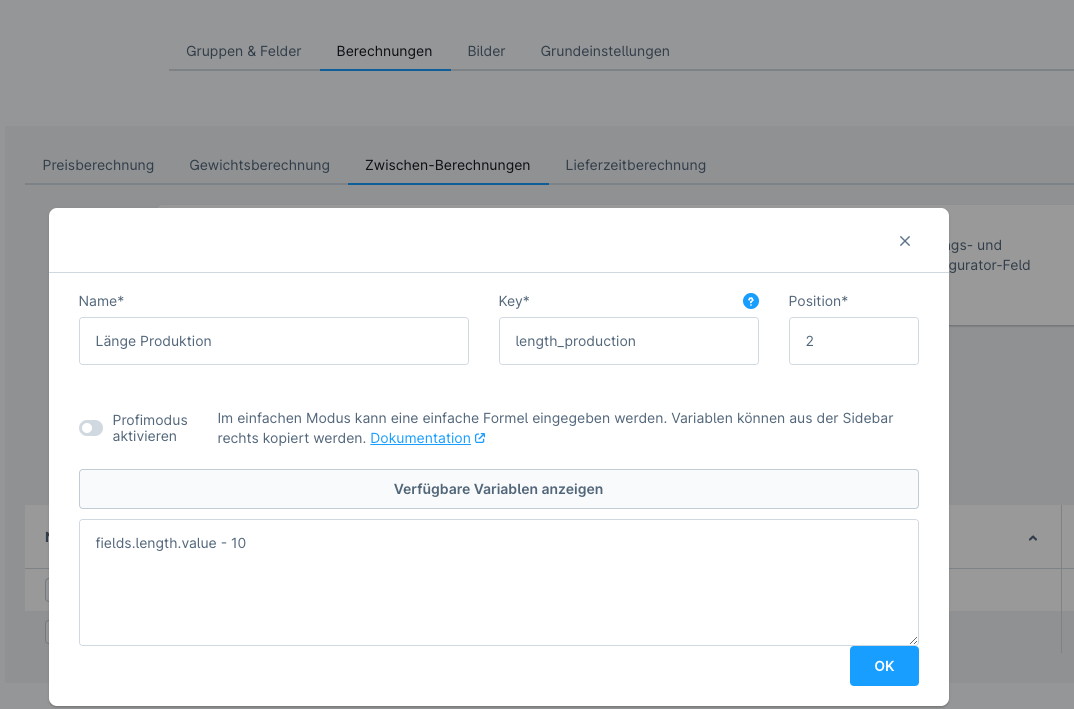
Task: Open the Grundeinstellungen tab
Action: tap(605, 51)
